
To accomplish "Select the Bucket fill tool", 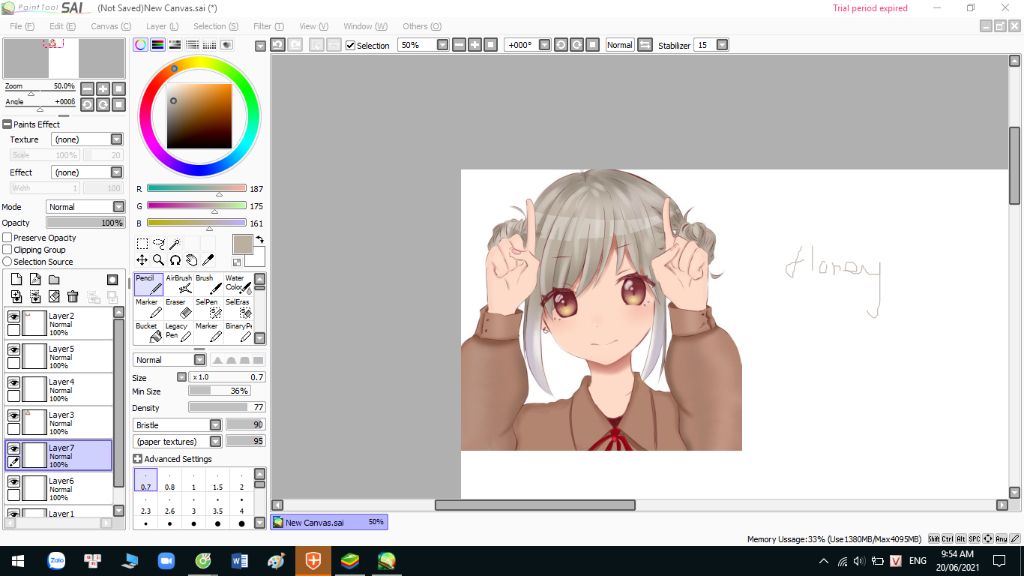I will tap(148, 332).
